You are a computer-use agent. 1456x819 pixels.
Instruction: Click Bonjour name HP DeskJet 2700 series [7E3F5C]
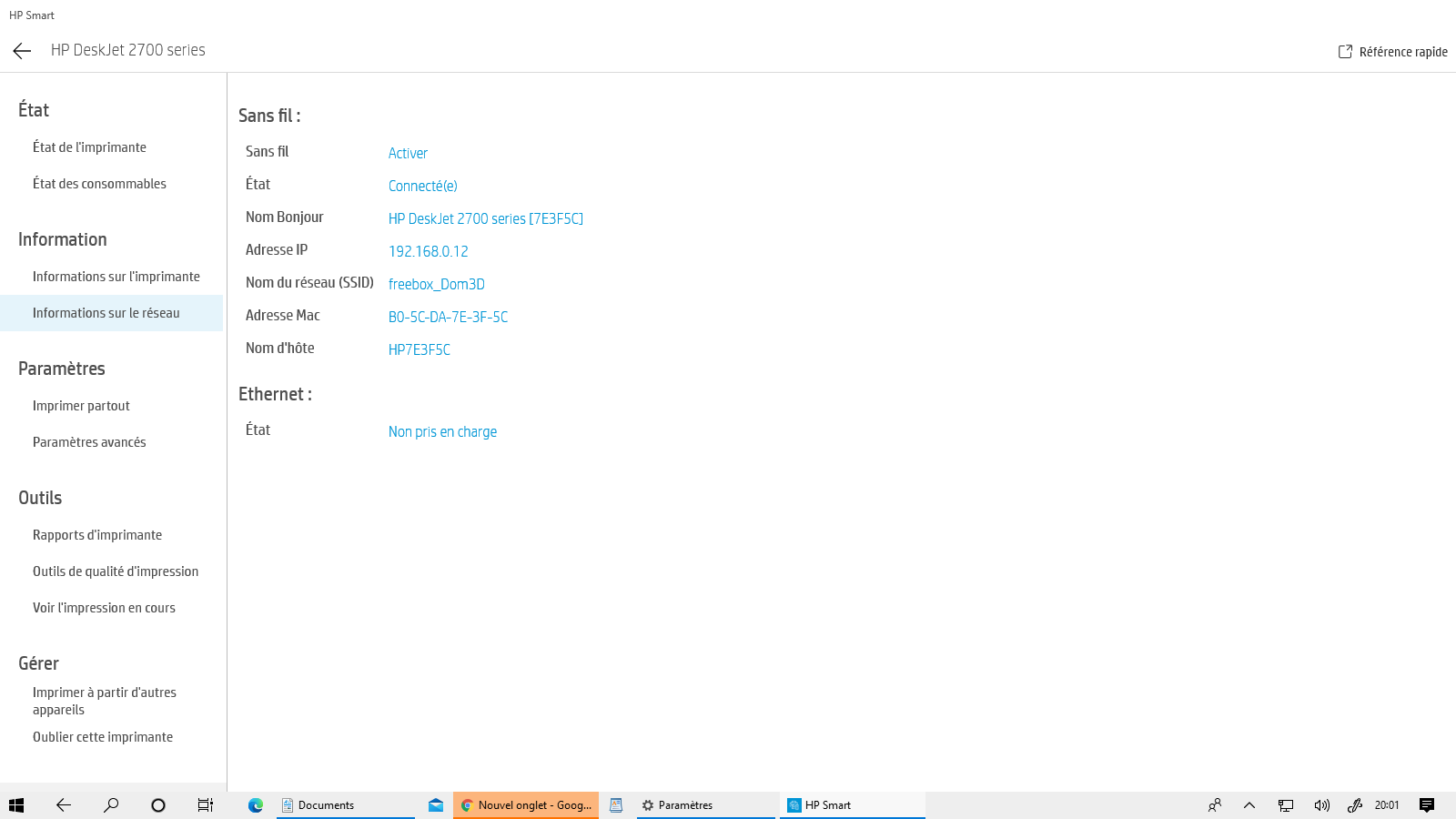[x=486, y=218]
